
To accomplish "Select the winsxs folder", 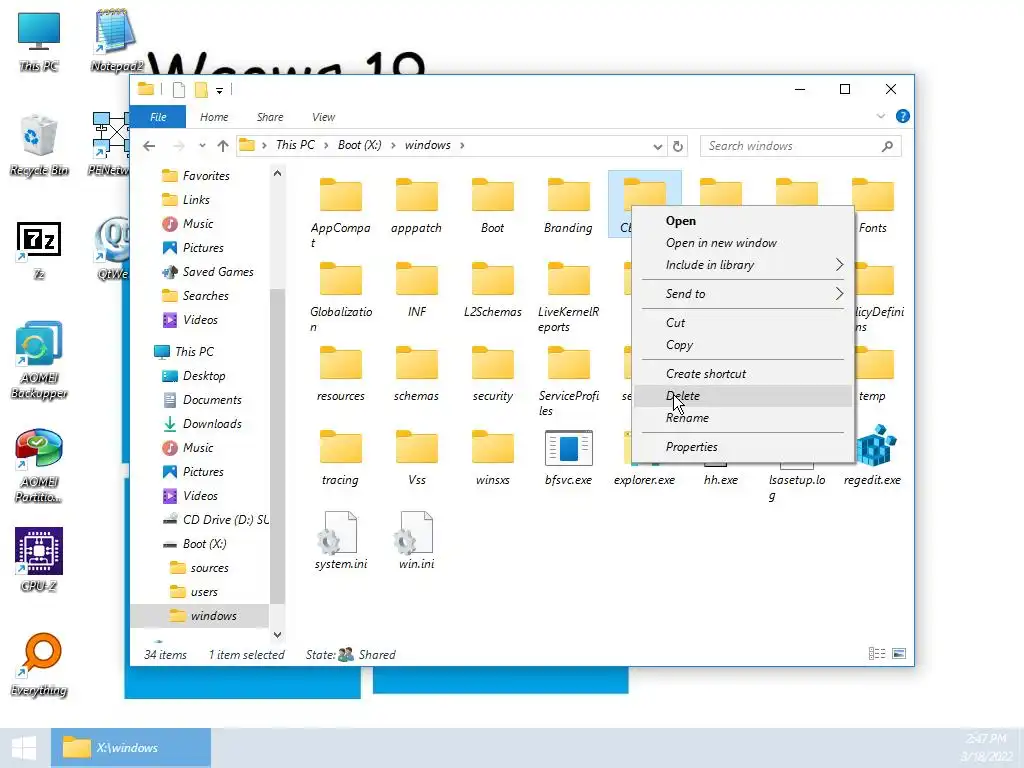I will 492,457.
